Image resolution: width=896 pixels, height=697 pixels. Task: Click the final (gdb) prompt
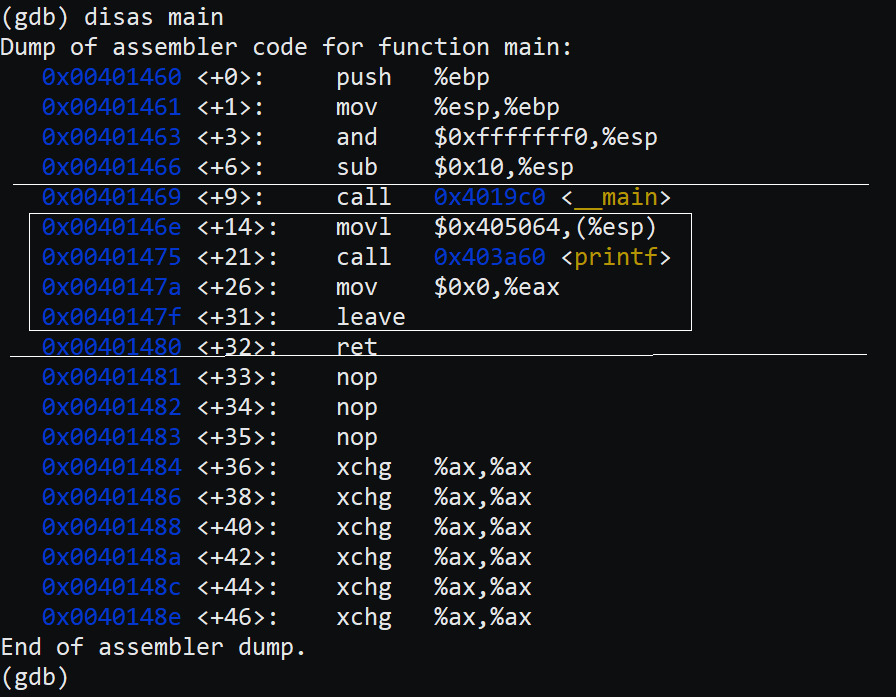pyautogui.click(x=35, y=678)
